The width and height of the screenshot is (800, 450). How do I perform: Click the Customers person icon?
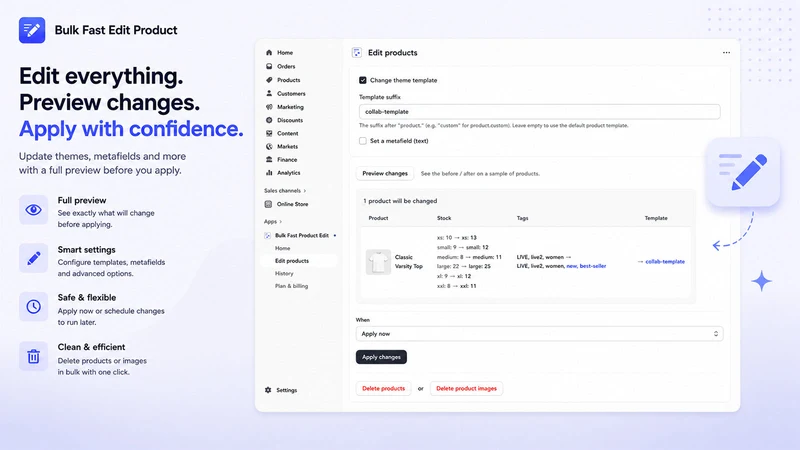269,93
